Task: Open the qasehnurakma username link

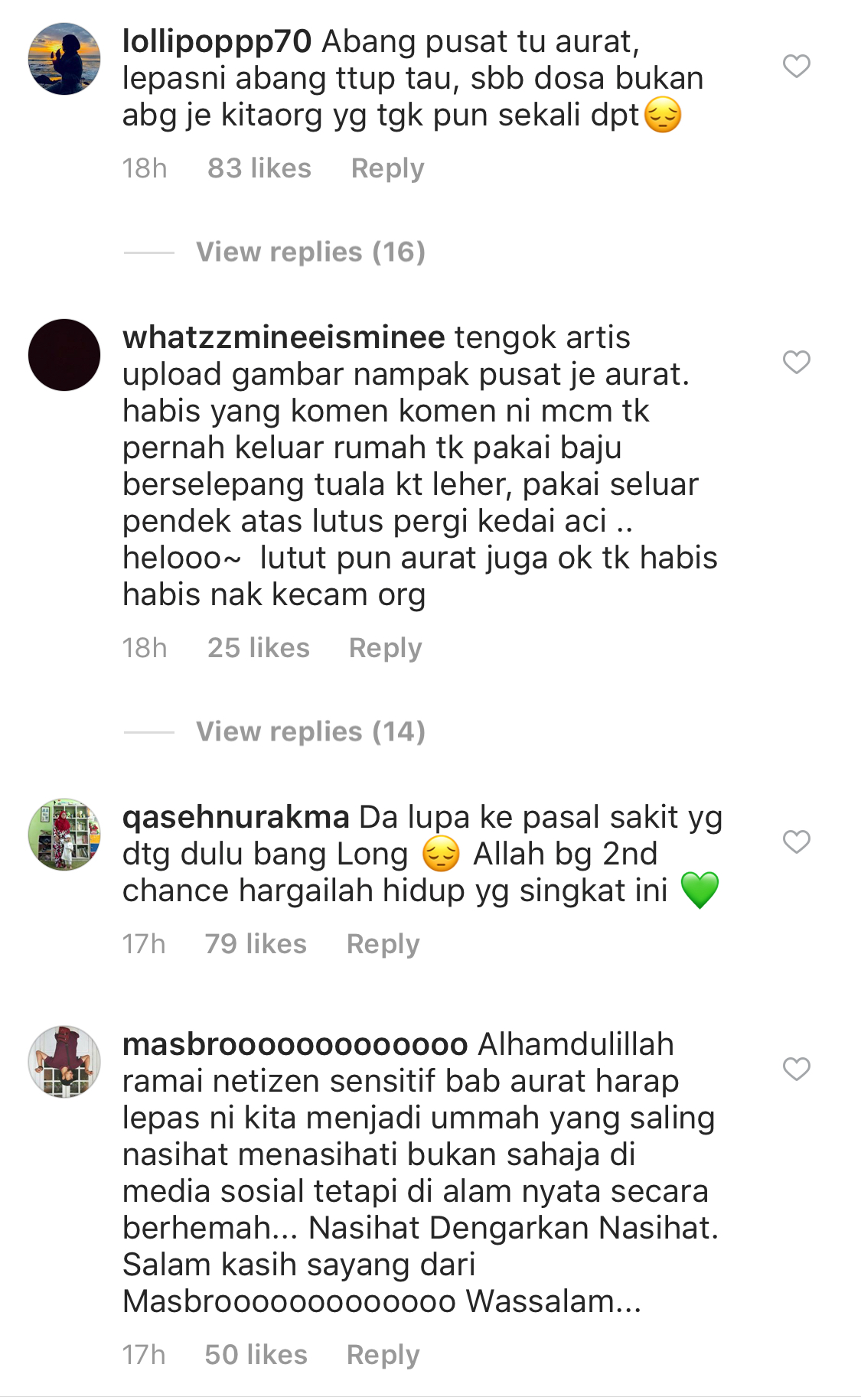Action: coord(236,817)
